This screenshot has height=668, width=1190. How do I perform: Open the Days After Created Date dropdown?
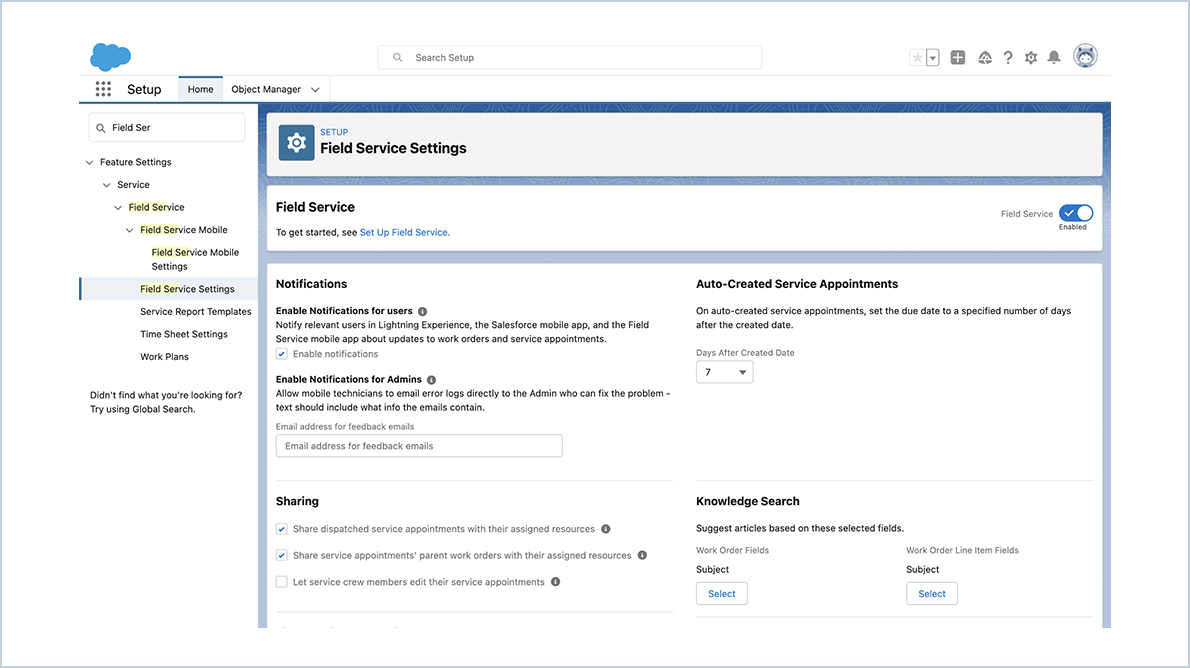pos(724,371)
